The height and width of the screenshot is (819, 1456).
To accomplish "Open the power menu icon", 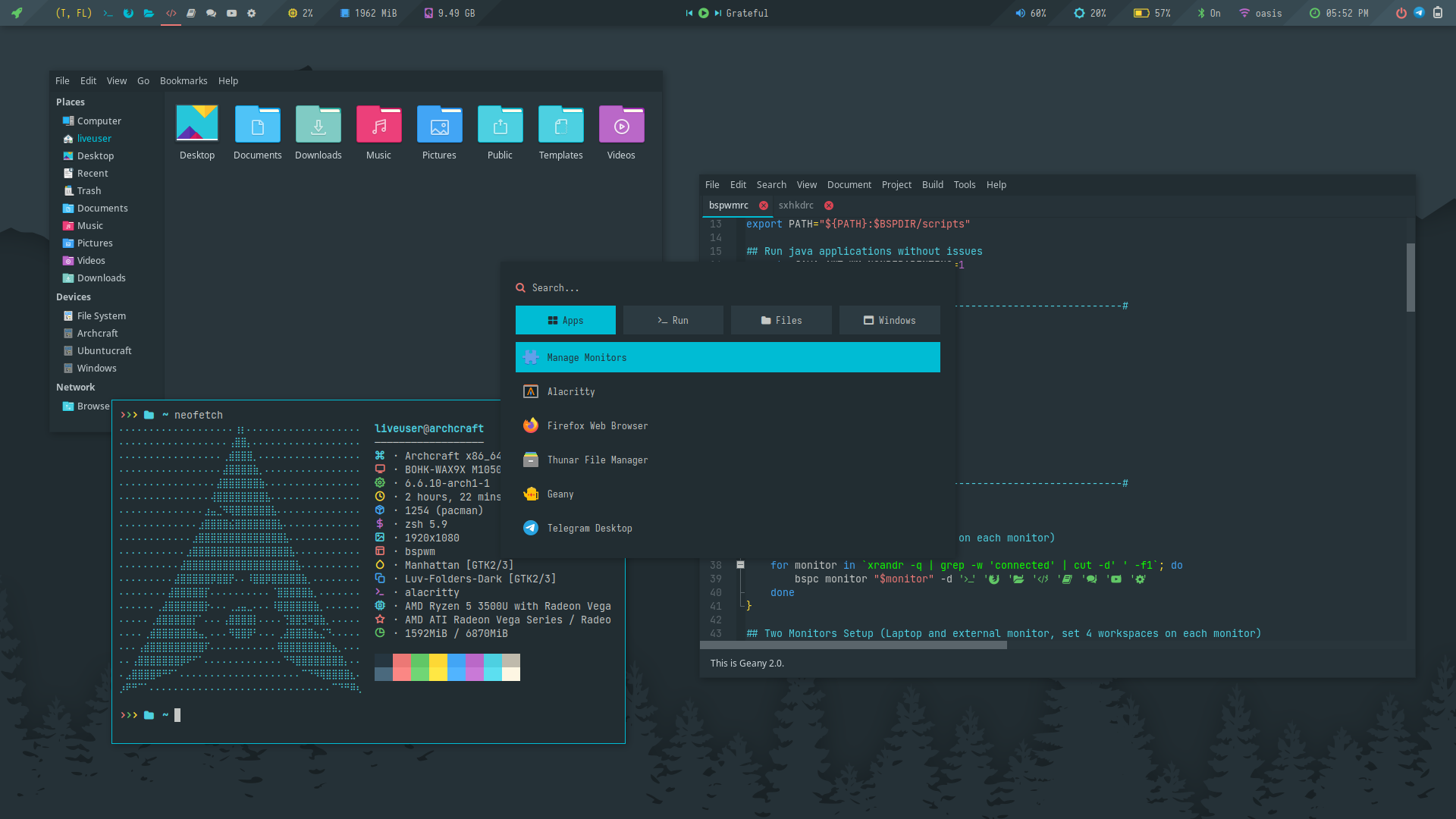I will click(x=1401, y=13).
